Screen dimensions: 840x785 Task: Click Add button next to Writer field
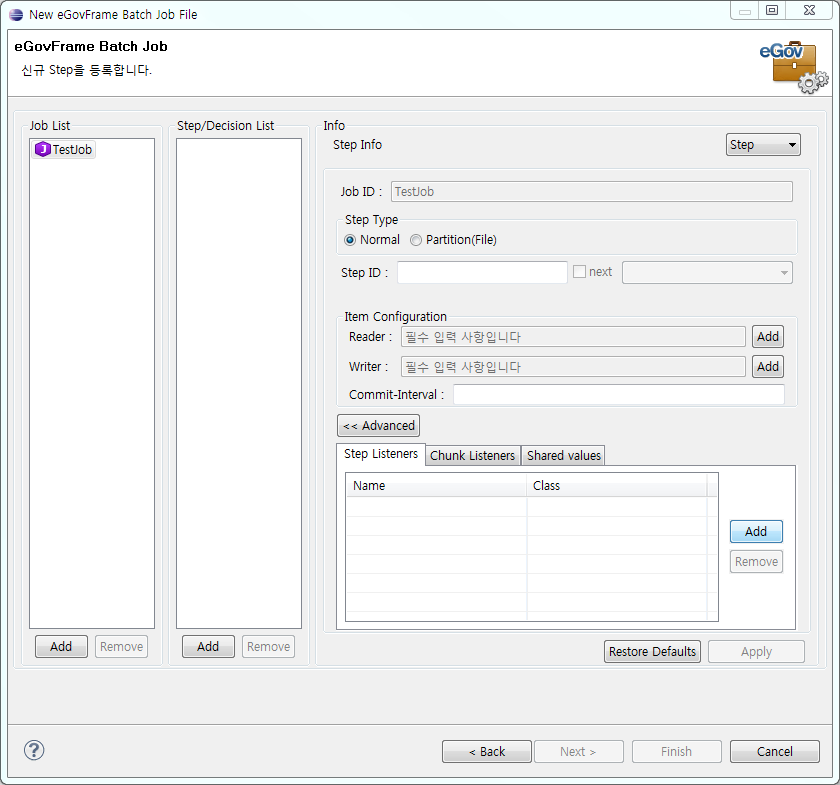pos(768,367)
